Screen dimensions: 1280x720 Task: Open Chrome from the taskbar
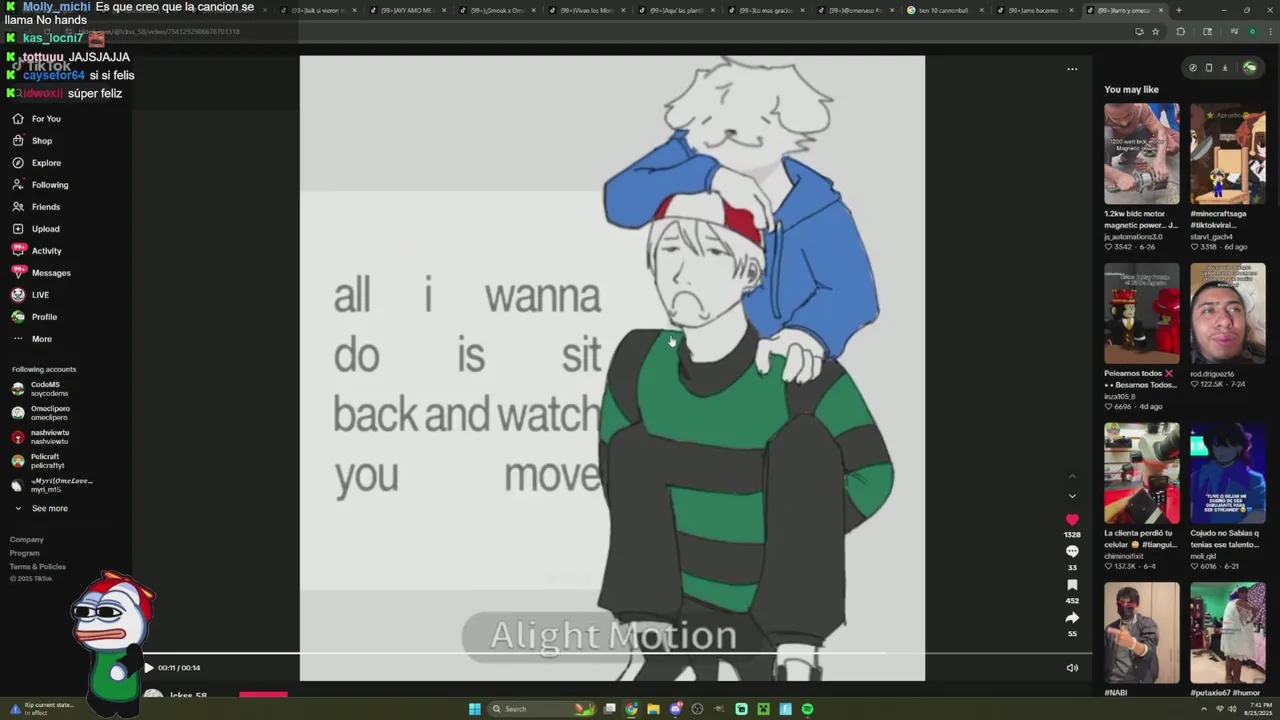[631, 709]
